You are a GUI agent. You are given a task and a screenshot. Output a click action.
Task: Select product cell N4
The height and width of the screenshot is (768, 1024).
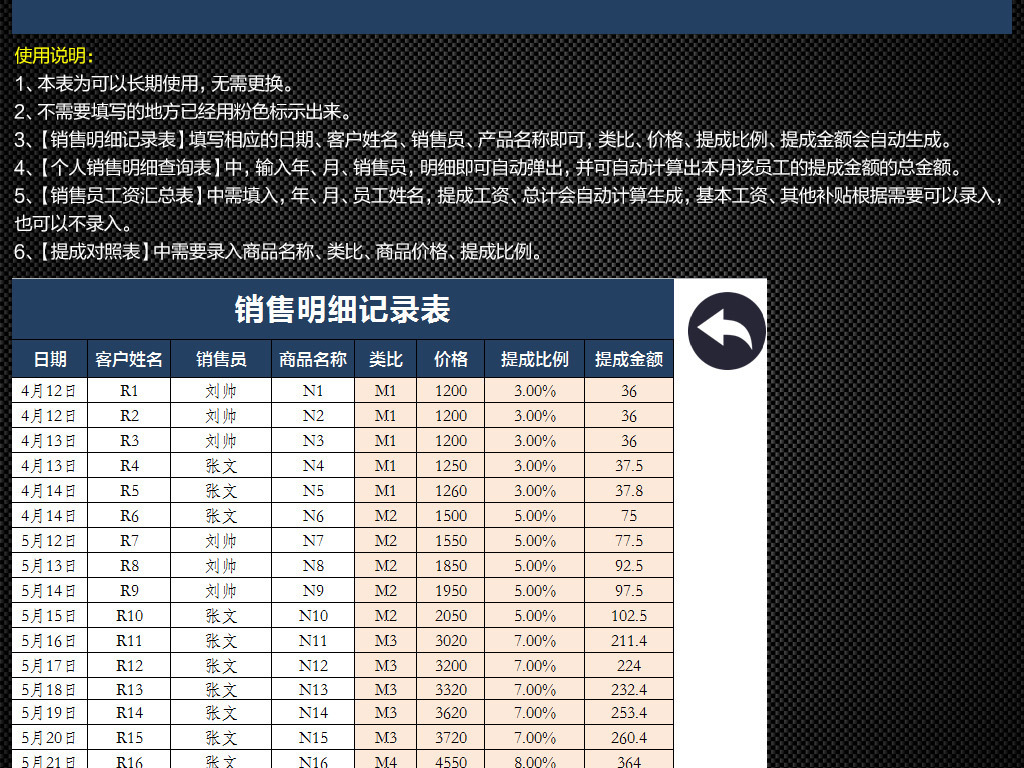313,466
